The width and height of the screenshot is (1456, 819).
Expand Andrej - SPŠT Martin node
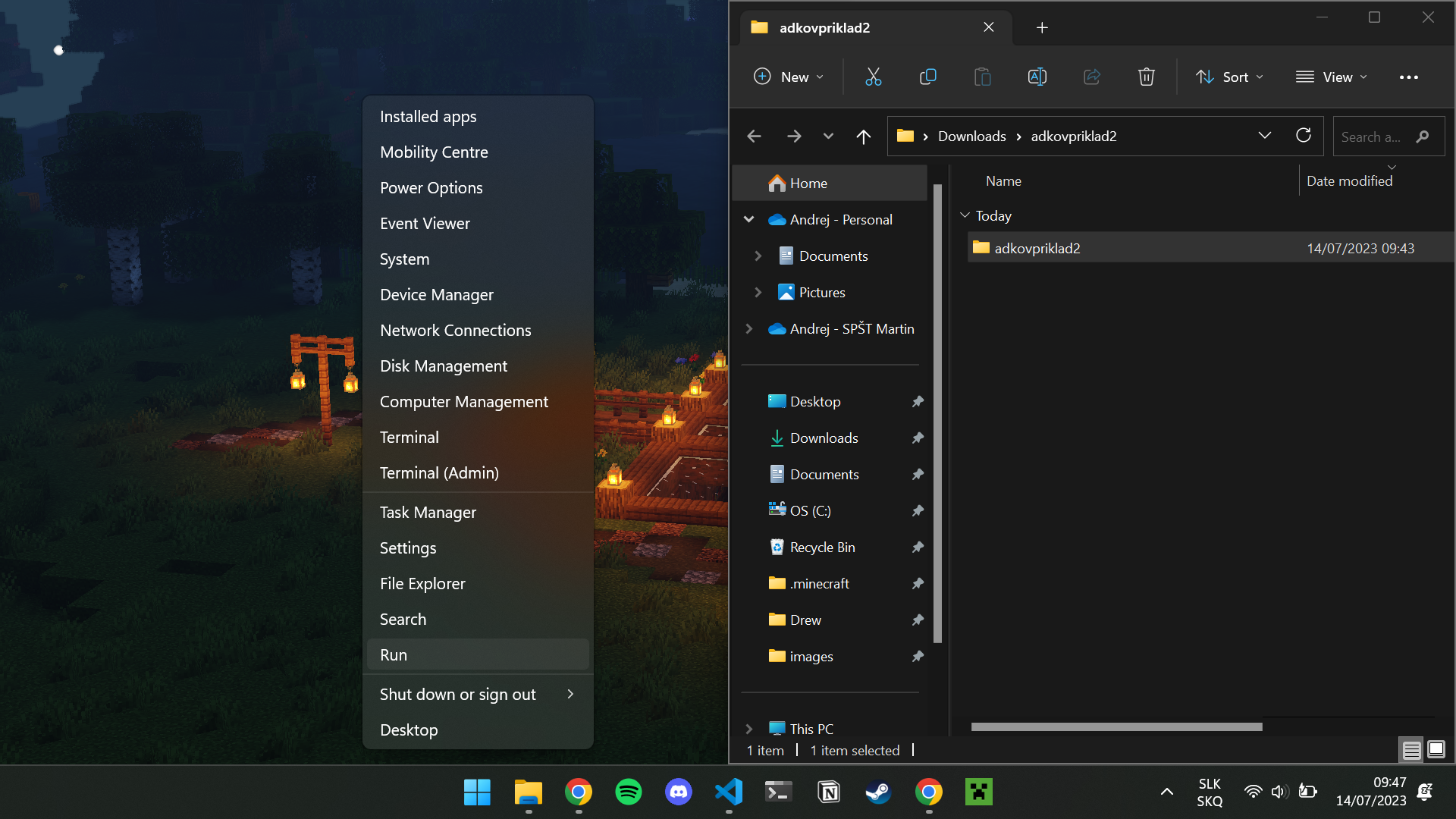(749, 328)
